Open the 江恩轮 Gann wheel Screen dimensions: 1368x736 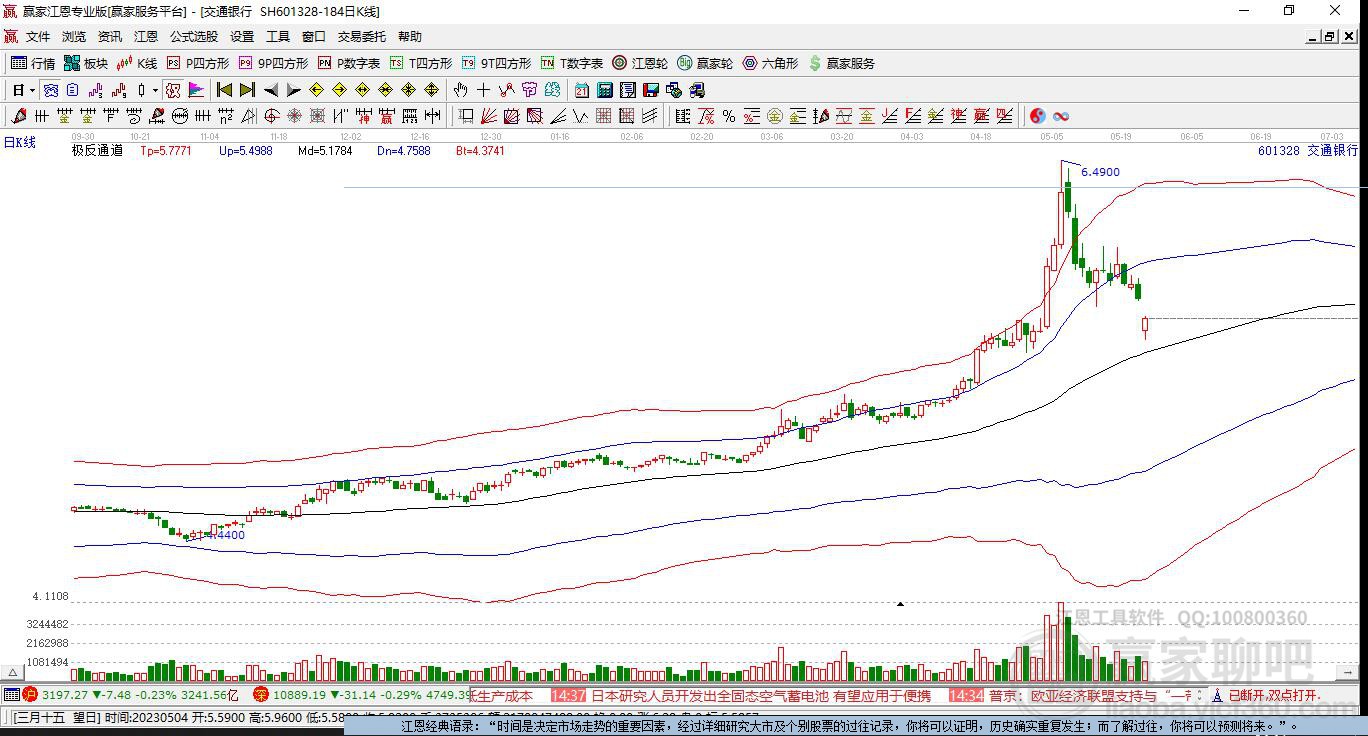coord(640,63)
